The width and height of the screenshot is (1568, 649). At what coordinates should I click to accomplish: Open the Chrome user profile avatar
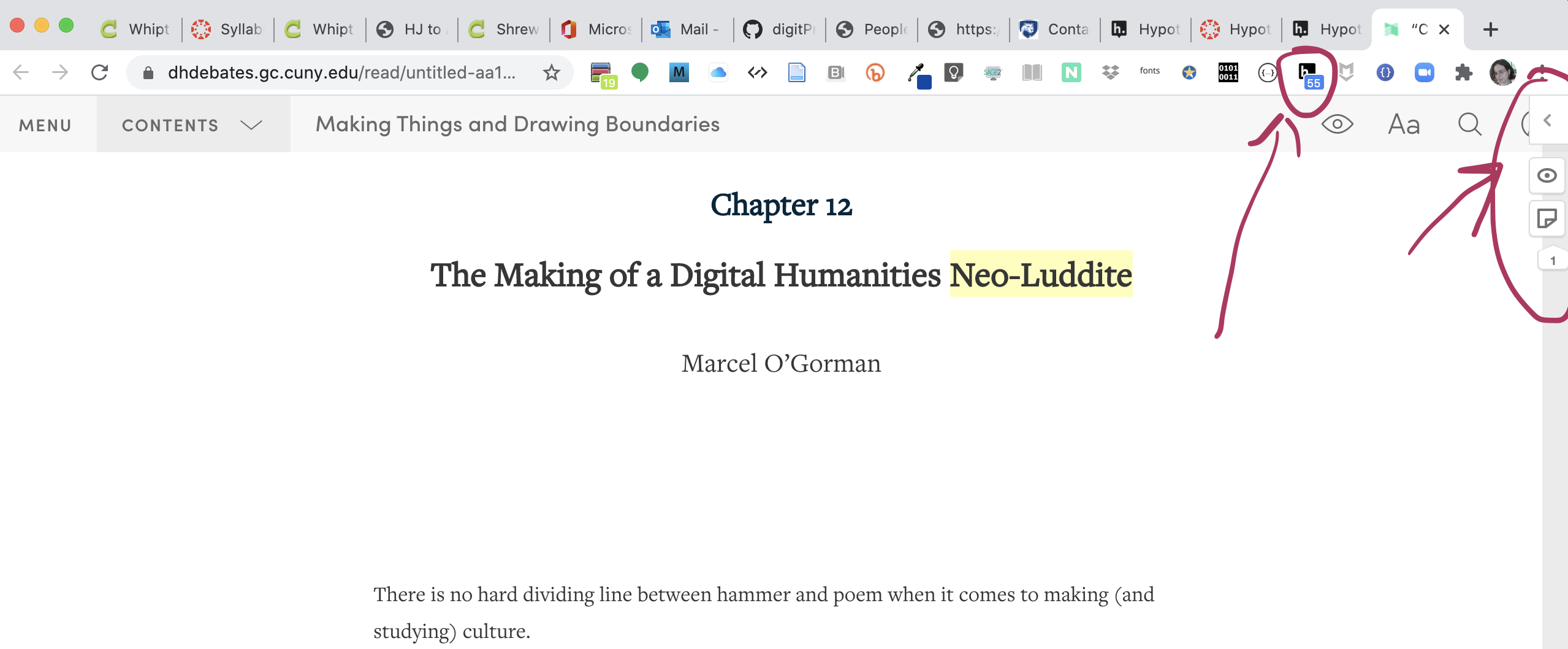(1502, 72)
